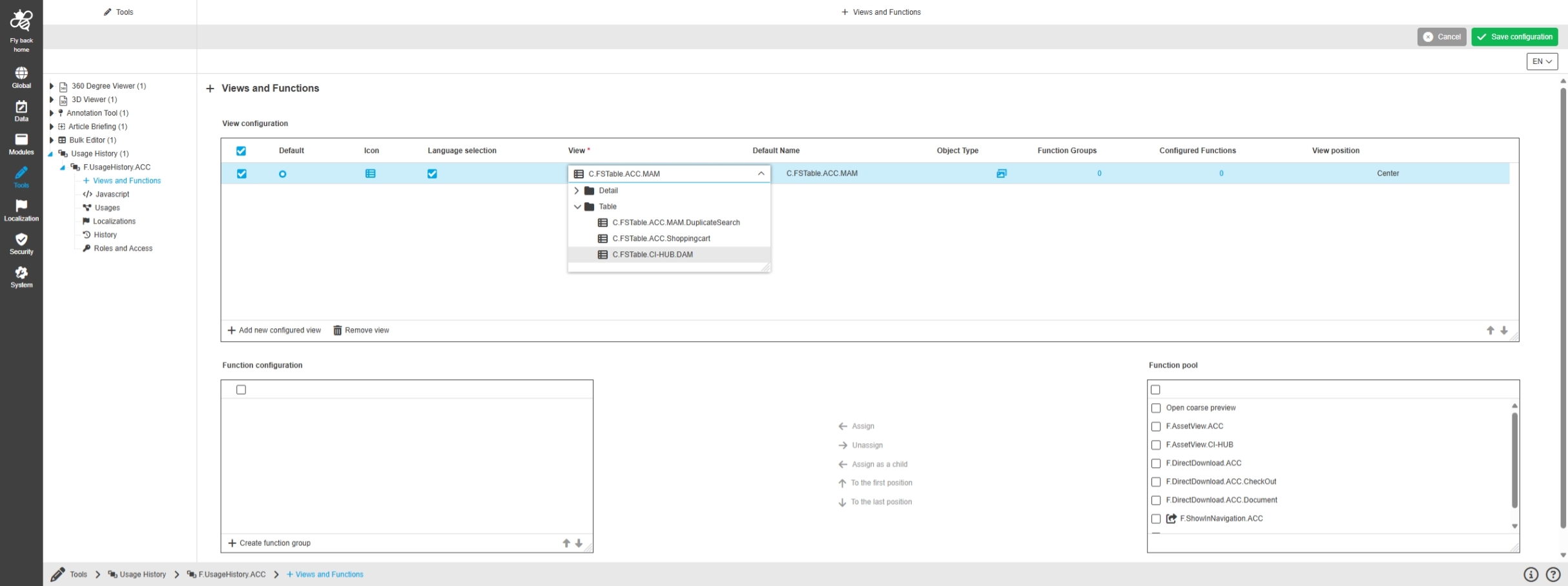Click the Save configuration button

pos(1514,37)
